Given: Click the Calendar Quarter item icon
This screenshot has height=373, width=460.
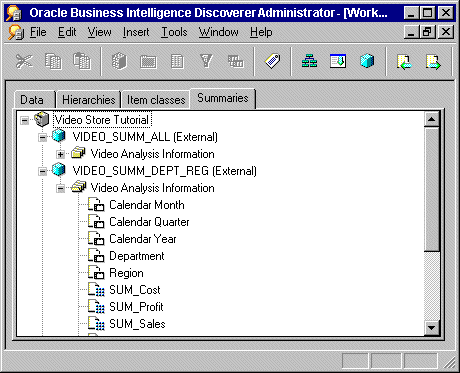Looking at the screenshot, I should [x=96, y=221].
